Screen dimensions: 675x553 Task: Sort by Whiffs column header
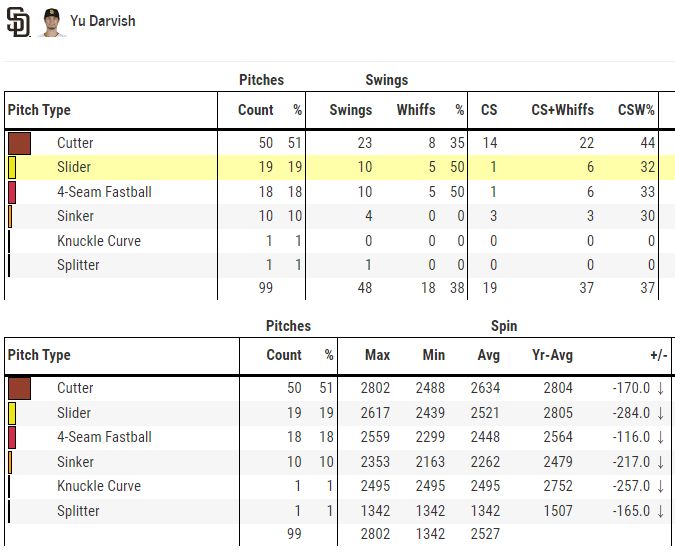point(416,110)
